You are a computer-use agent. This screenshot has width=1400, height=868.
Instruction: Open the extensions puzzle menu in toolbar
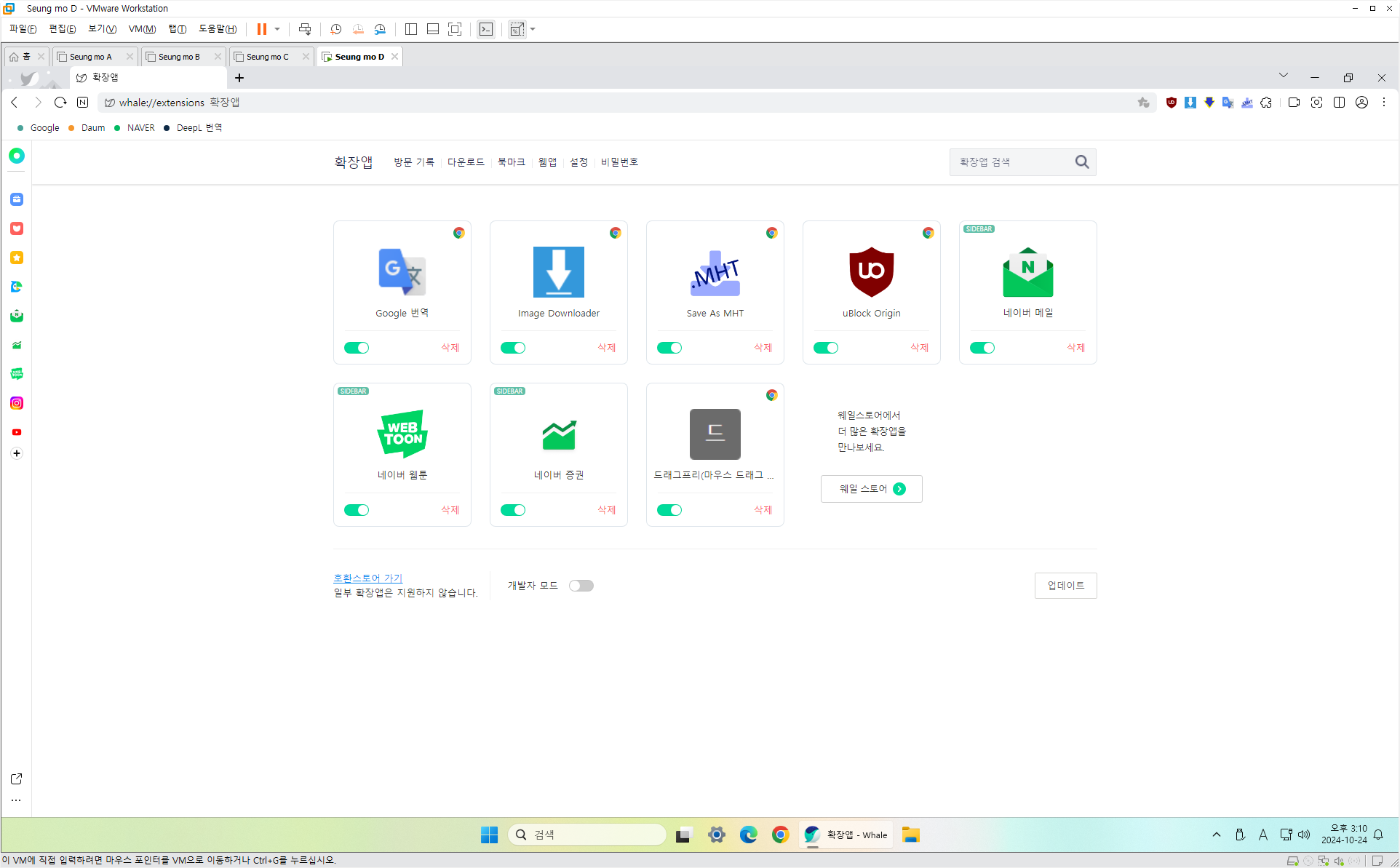click(1266, 103)
